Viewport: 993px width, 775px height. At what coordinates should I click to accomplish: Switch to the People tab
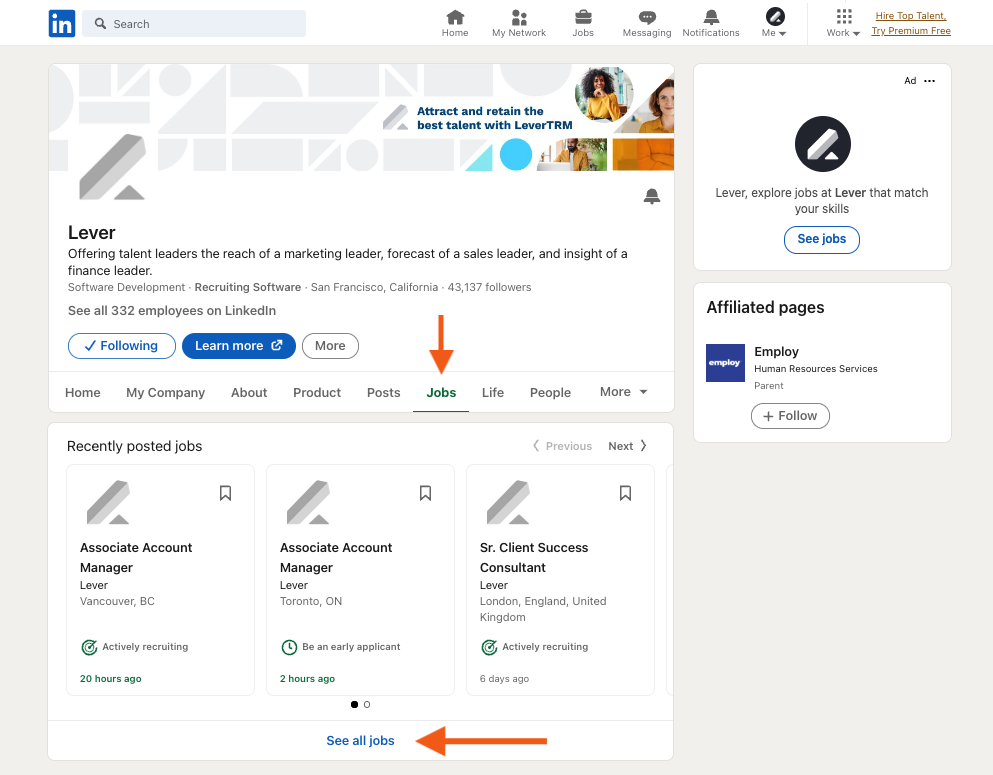[550, 393]
